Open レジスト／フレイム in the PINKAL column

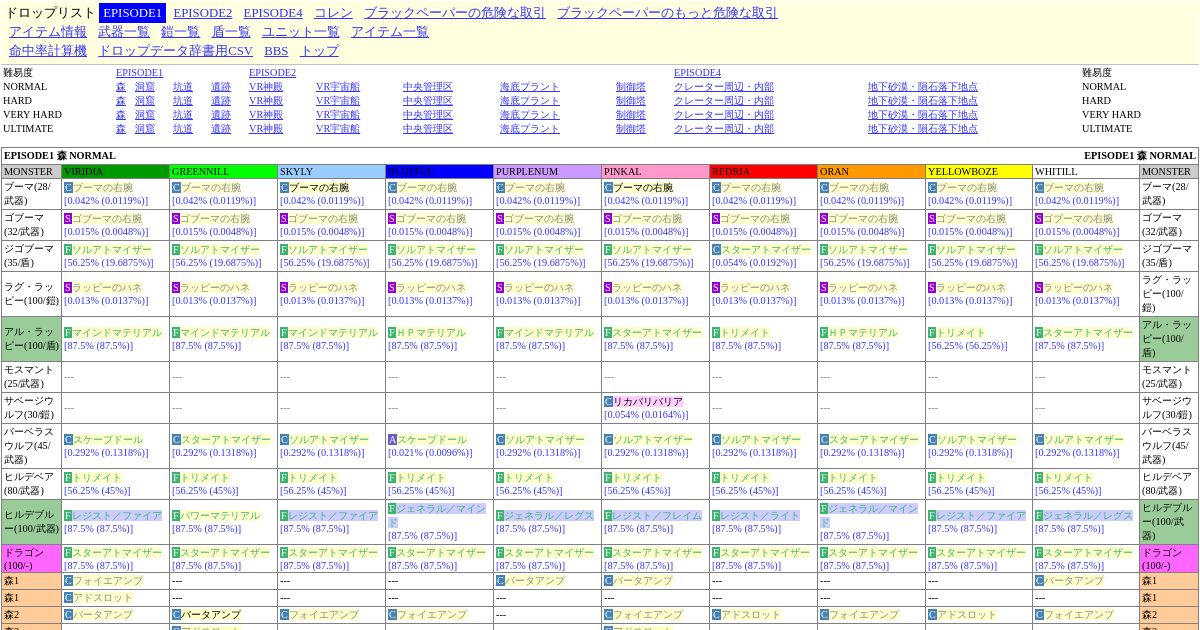pos(657,516)
